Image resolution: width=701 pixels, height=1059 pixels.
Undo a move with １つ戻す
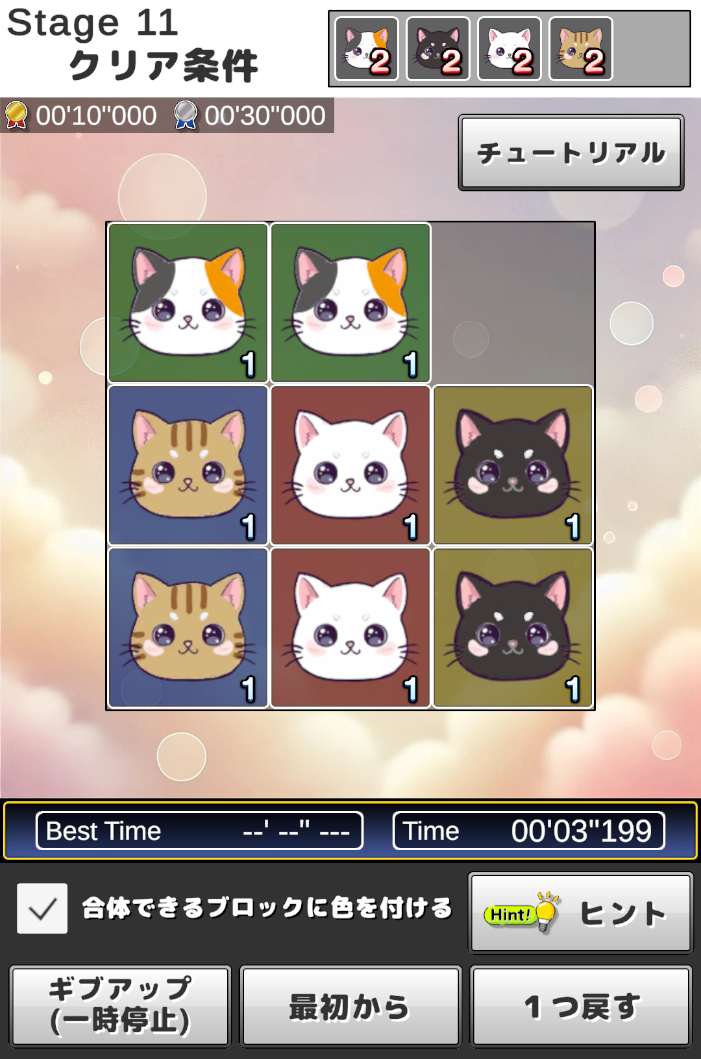(x=581, y=1006)
